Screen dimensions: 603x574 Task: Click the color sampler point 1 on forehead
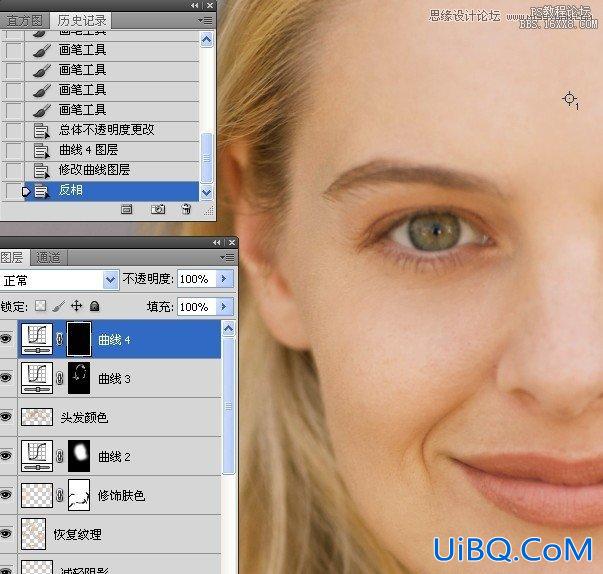(x=569, y=99)
